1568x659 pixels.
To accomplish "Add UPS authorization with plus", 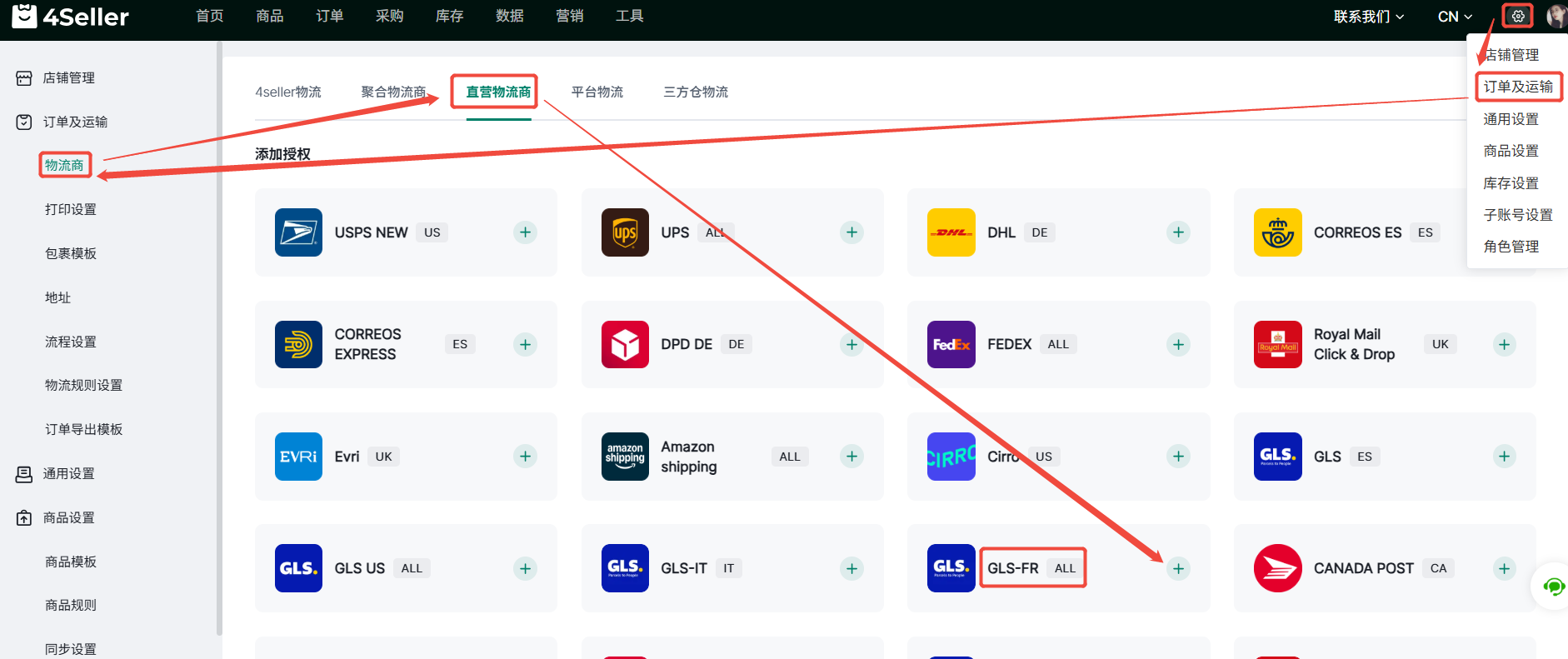I will (x=851, y=232).
